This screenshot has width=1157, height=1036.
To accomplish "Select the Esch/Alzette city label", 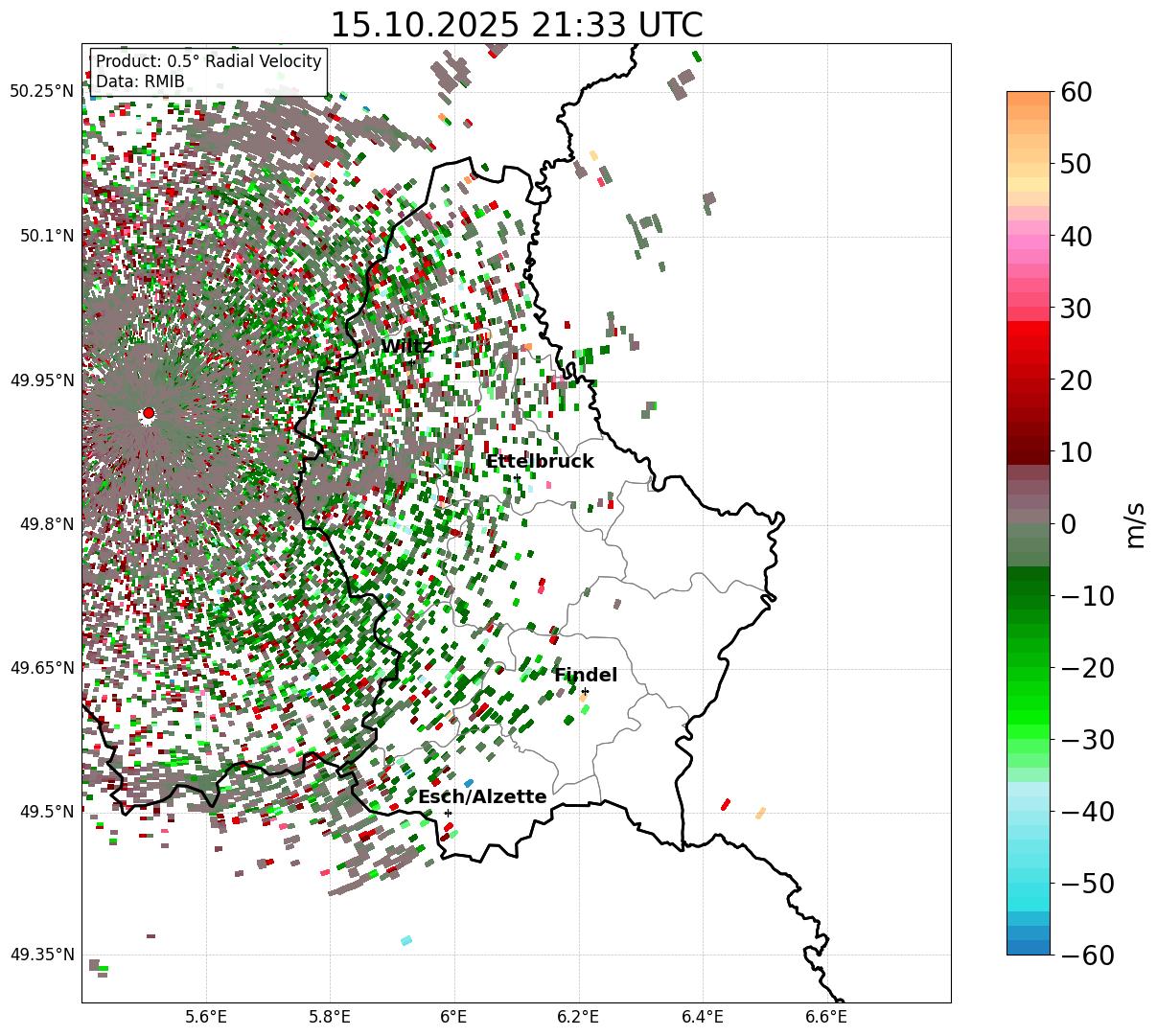I will pos(482,797).
